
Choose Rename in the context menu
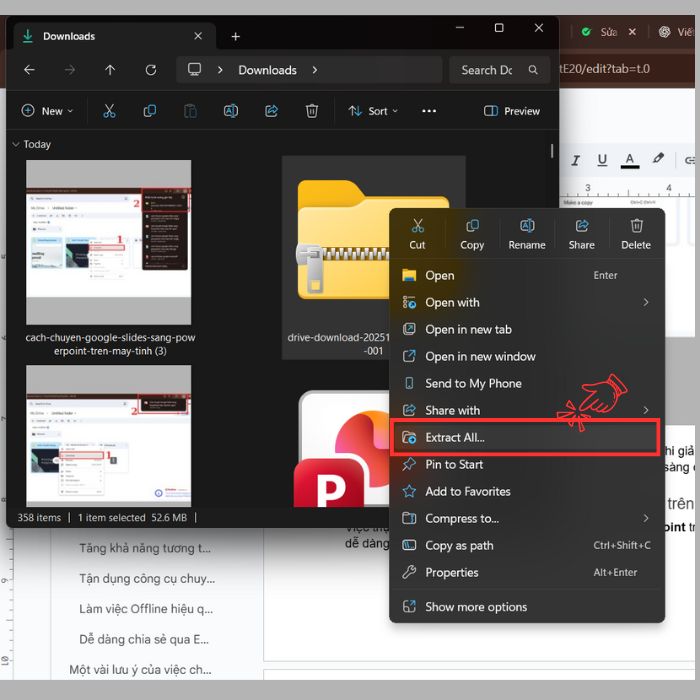click(527, 234)
